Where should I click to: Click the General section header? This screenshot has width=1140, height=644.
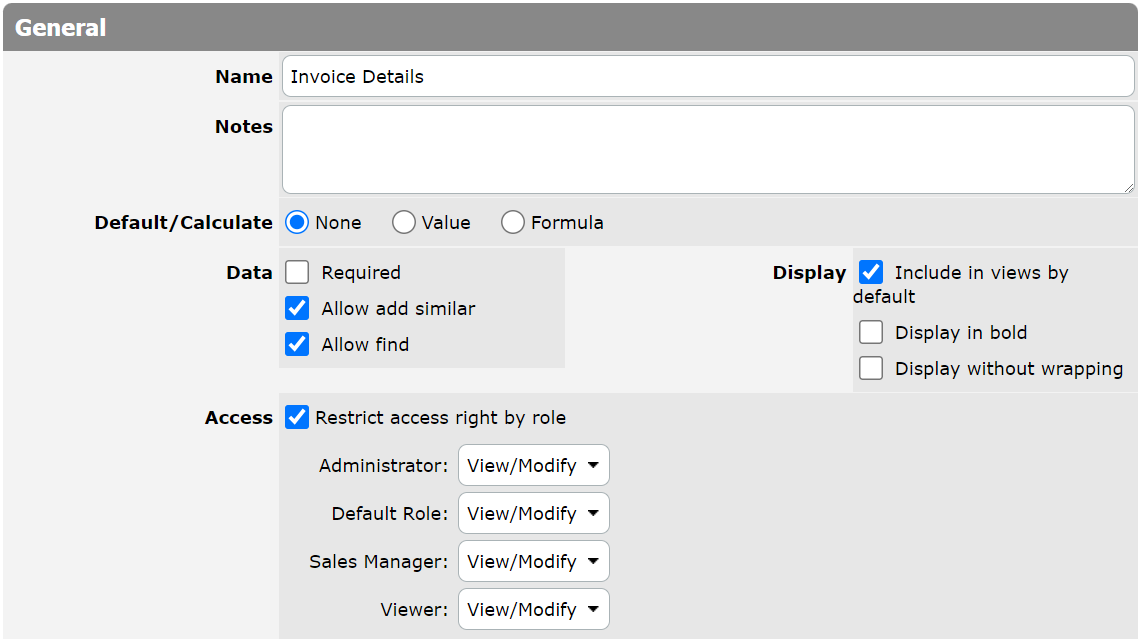(x=570, y=28)
